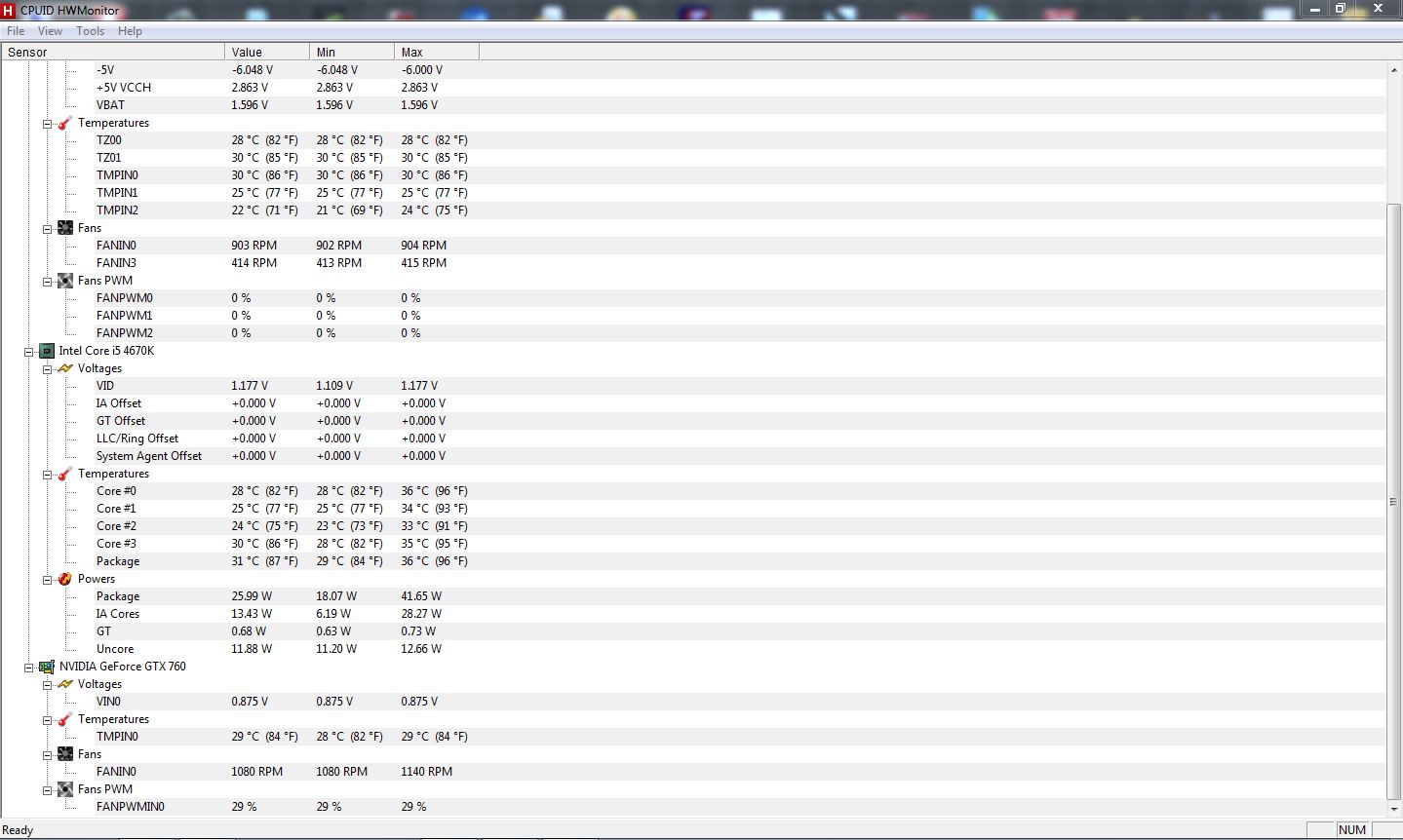The height and width of the screenshot is (840, 1403).
Task: Click the 1140 RPM max fan value
Action: 427,772
